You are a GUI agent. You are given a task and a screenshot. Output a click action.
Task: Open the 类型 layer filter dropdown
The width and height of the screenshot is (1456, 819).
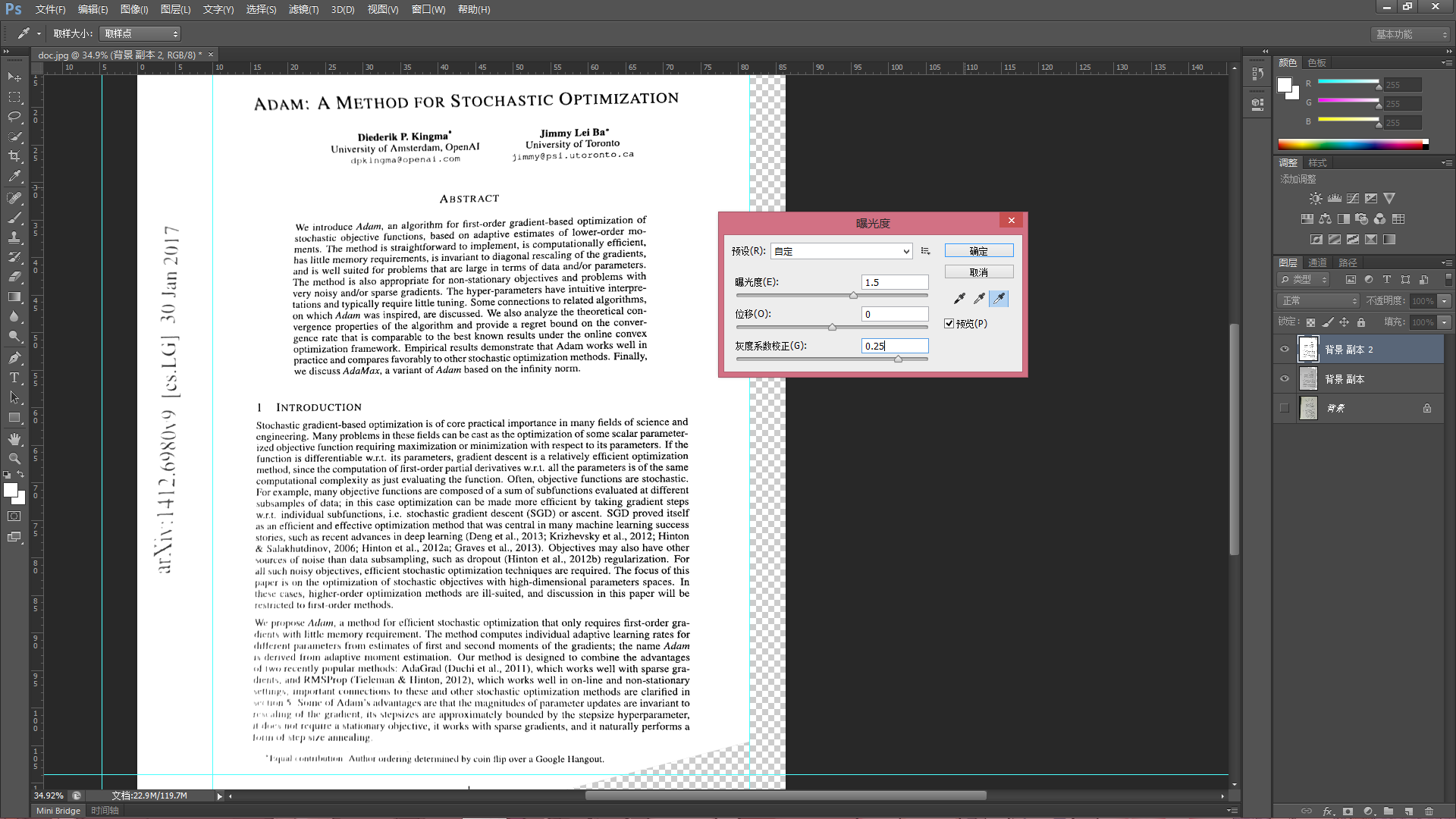(1304, 280)
